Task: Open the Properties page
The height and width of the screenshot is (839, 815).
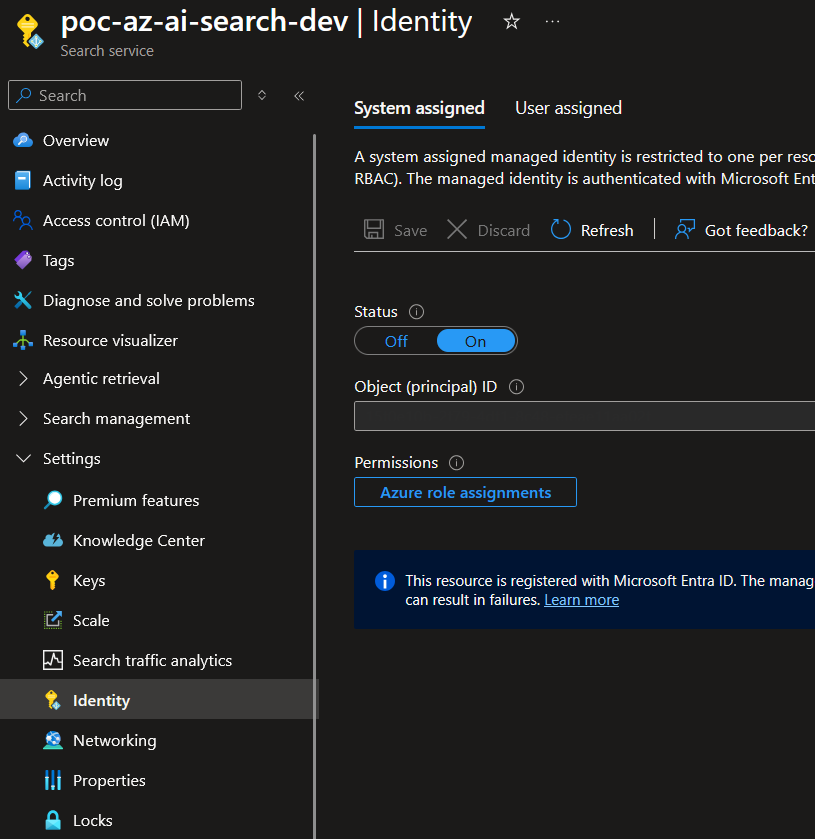Action: 109,780
